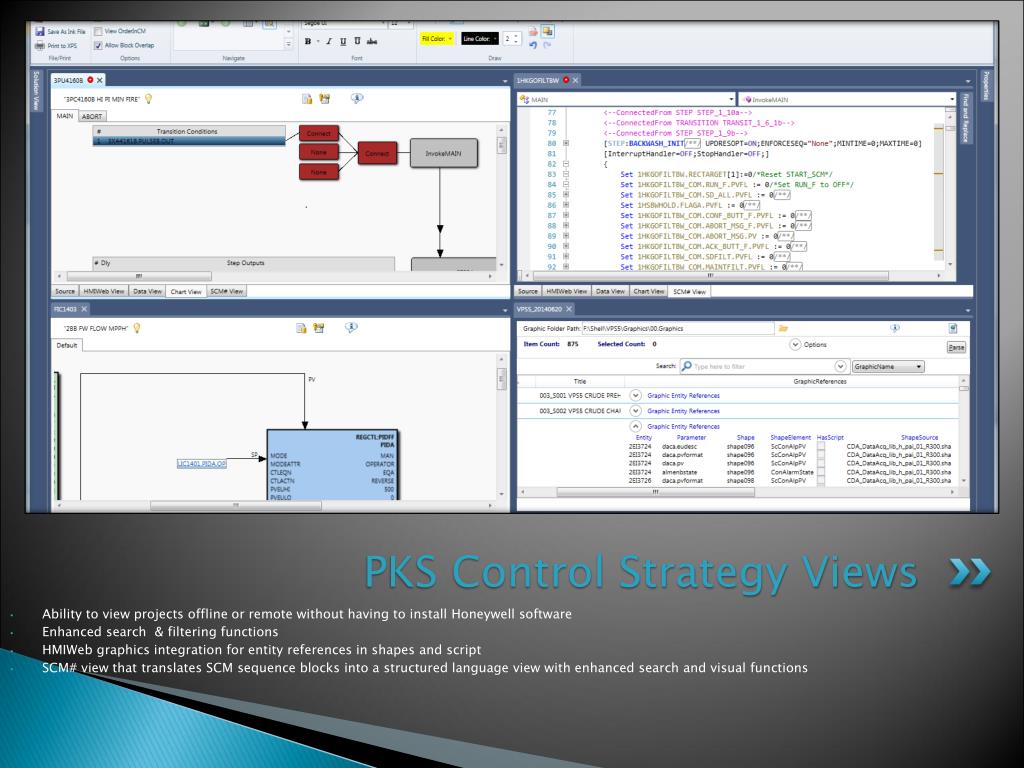Switch to the ABORT tab in the 3PU41608 panel
This screenshot has width=1024, height=768.
pyautogui.click(x=92, y=116)
